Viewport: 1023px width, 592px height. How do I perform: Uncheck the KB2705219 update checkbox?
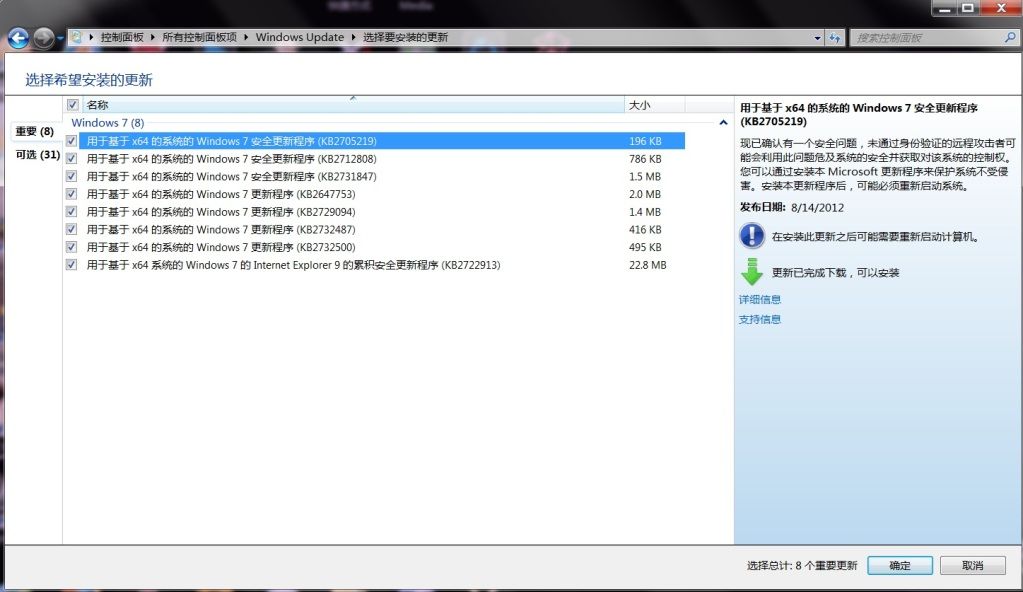[x=72, y=141]
